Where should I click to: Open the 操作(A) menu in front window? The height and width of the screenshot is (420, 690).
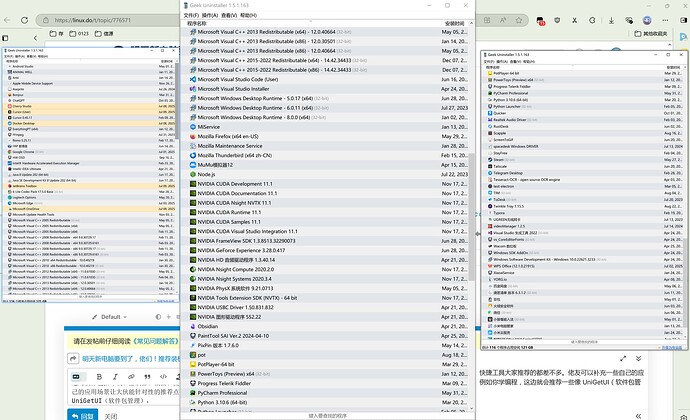(210, 15)
